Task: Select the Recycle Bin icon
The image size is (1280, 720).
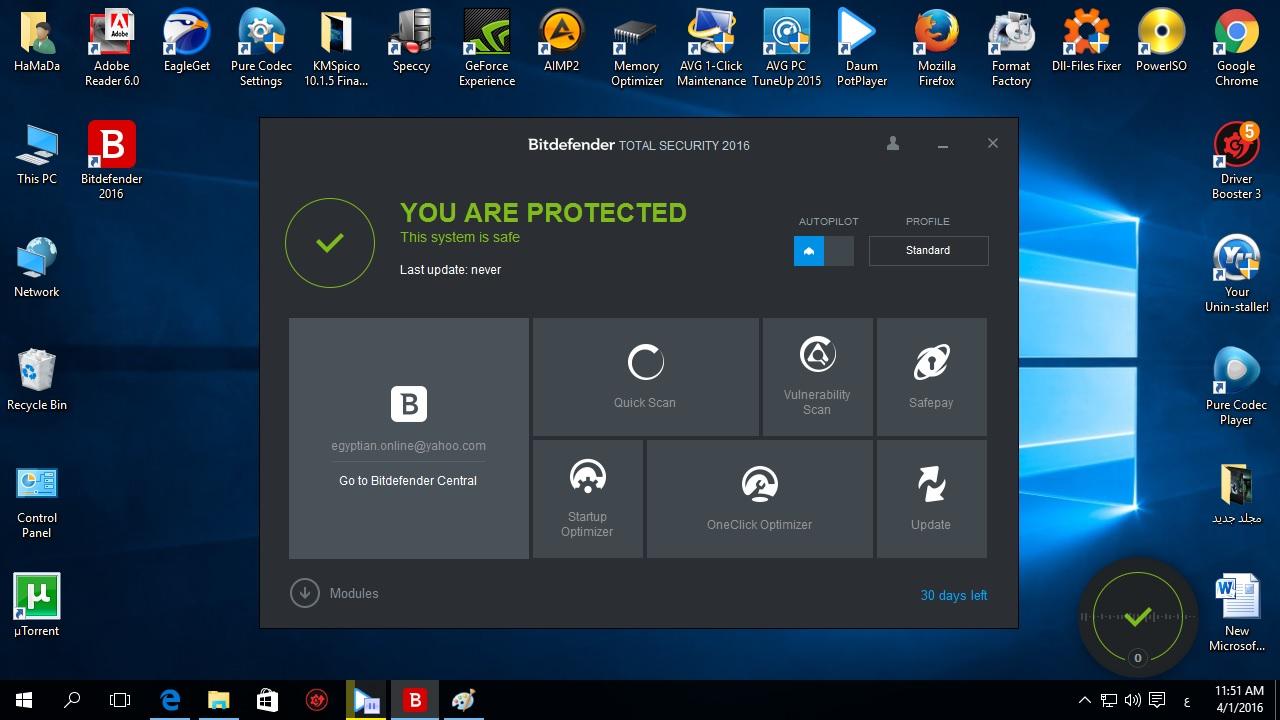Action: click(x=37, y=381)
